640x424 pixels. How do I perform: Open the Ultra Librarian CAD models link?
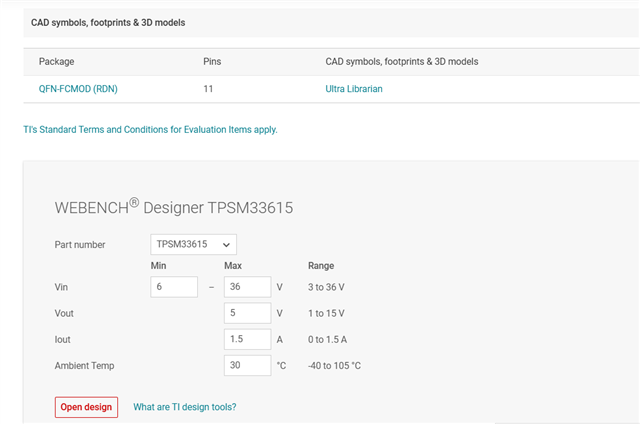pos(353,89)
